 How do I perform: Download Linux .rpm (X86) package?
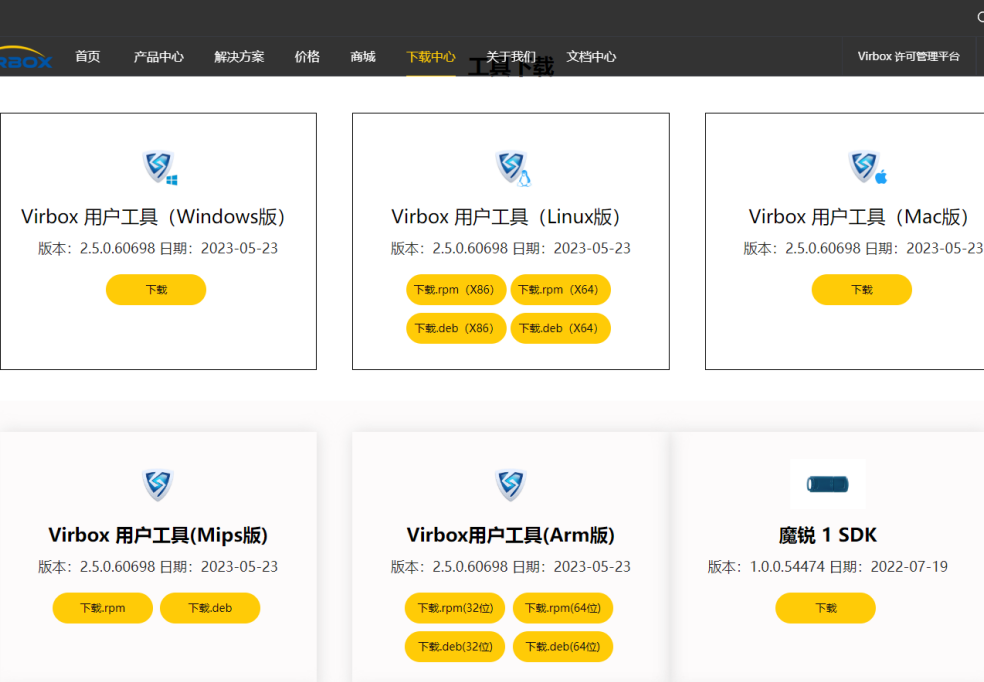(x=456, y=290)
